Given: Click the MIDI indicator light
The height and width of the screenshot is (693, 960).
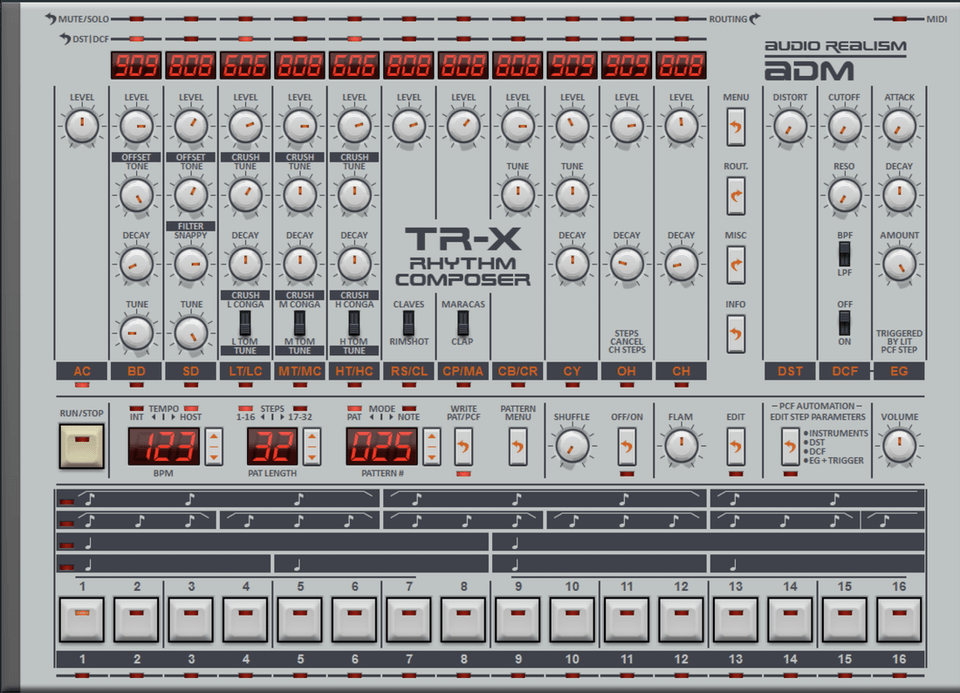Looking at the screenshot, I should (899, 19).
